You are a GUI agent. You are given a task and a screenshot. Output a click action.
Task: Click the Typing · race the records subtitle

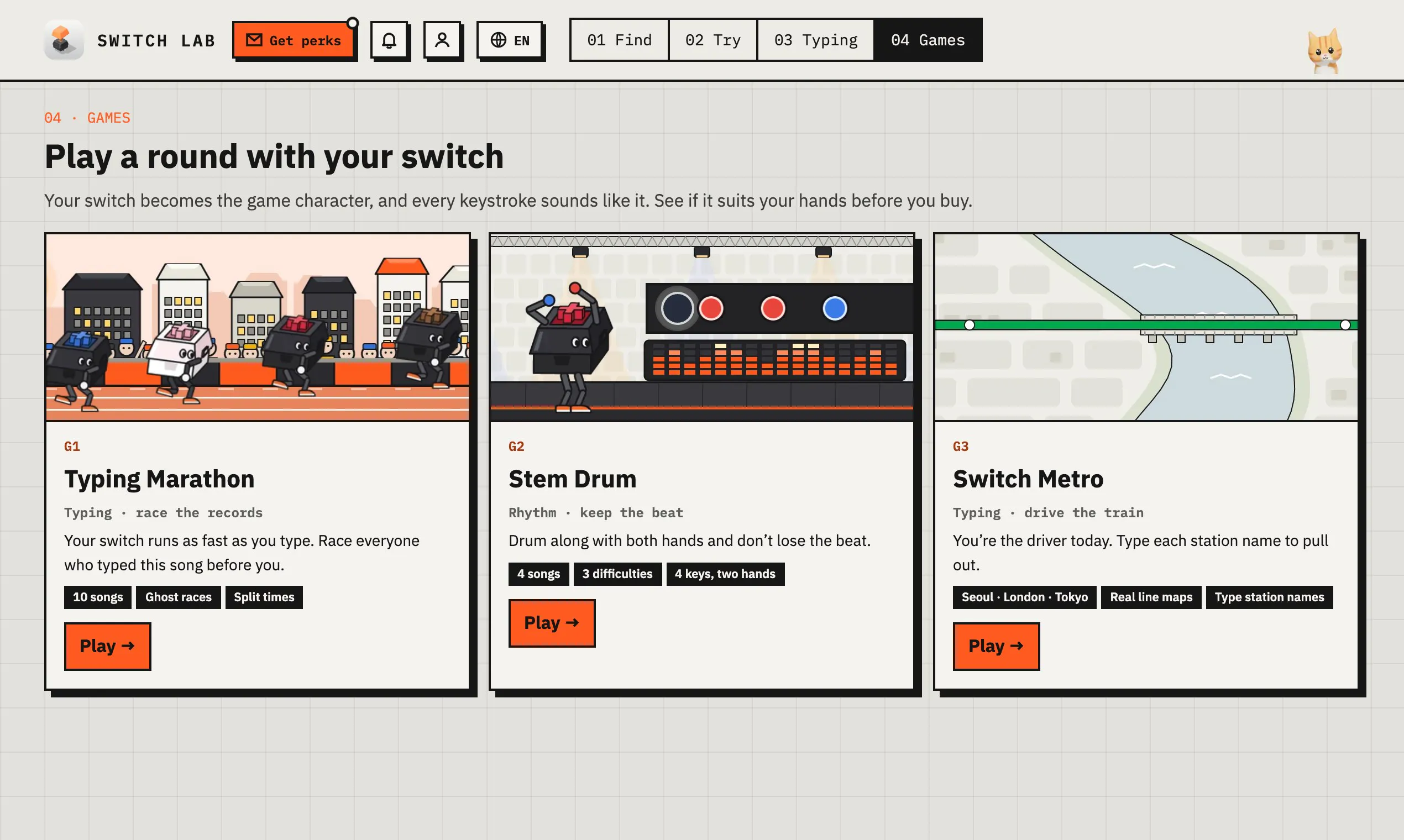coord(163,513)
